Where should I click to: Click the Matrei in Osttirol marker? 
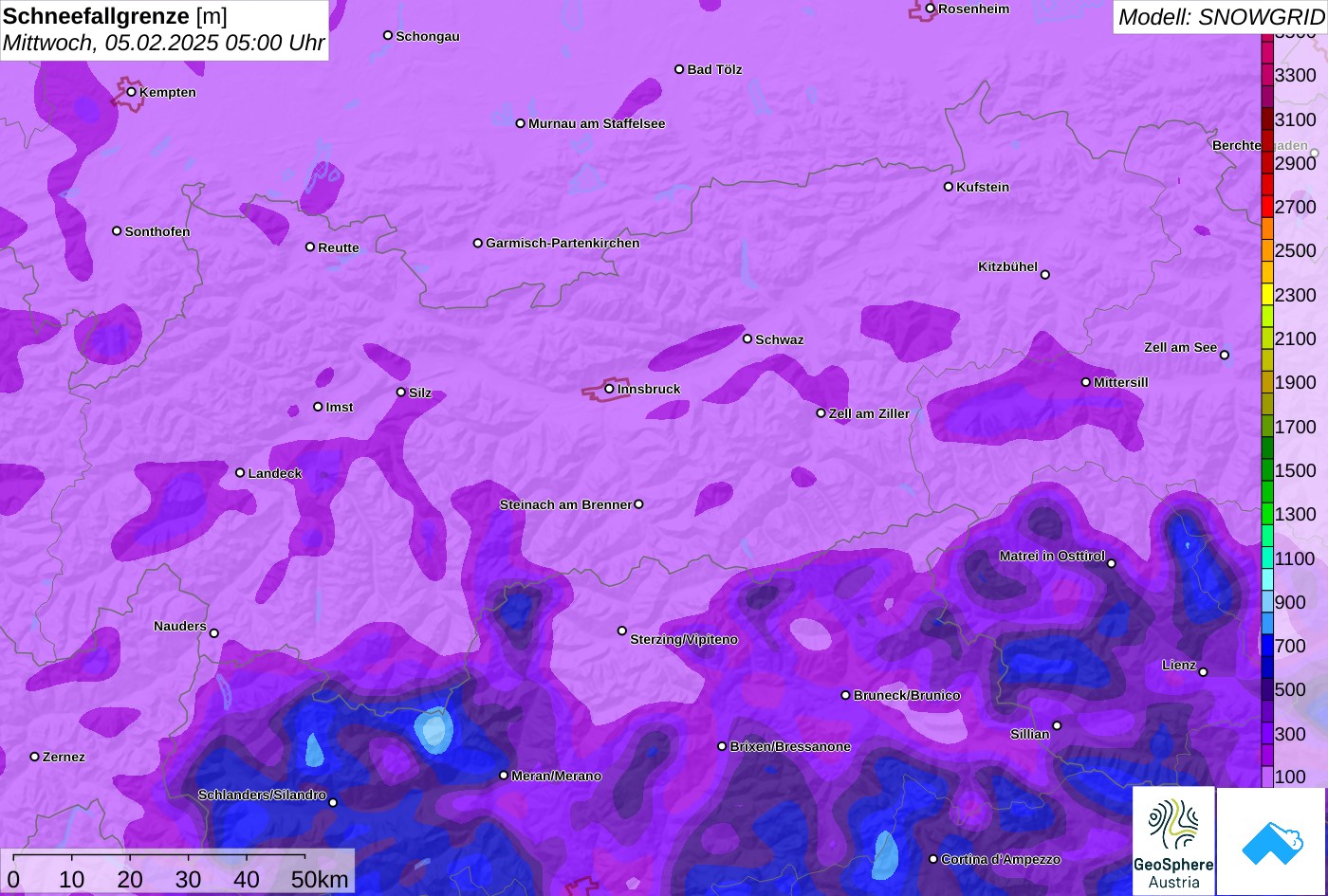(x=1112, y=563)
